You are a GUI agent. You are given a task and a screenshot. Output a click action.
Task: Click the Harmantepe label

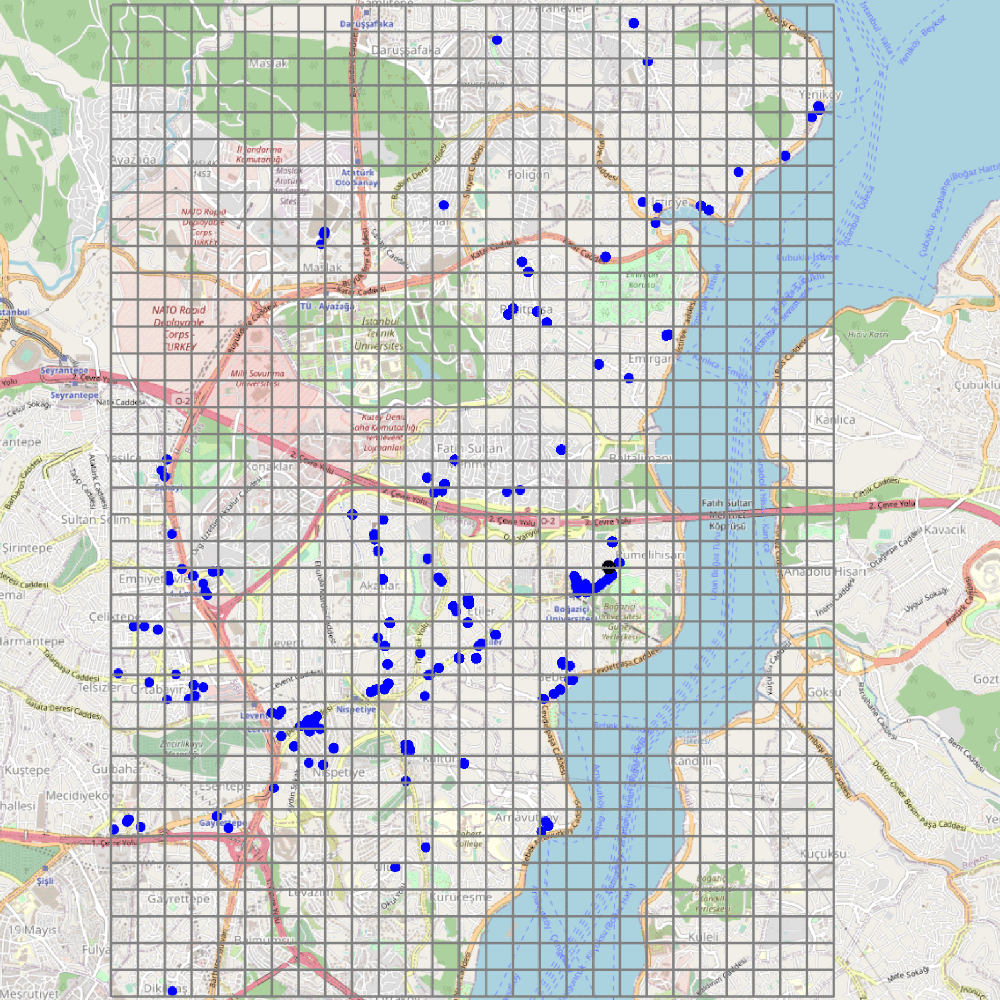point(32,641)
